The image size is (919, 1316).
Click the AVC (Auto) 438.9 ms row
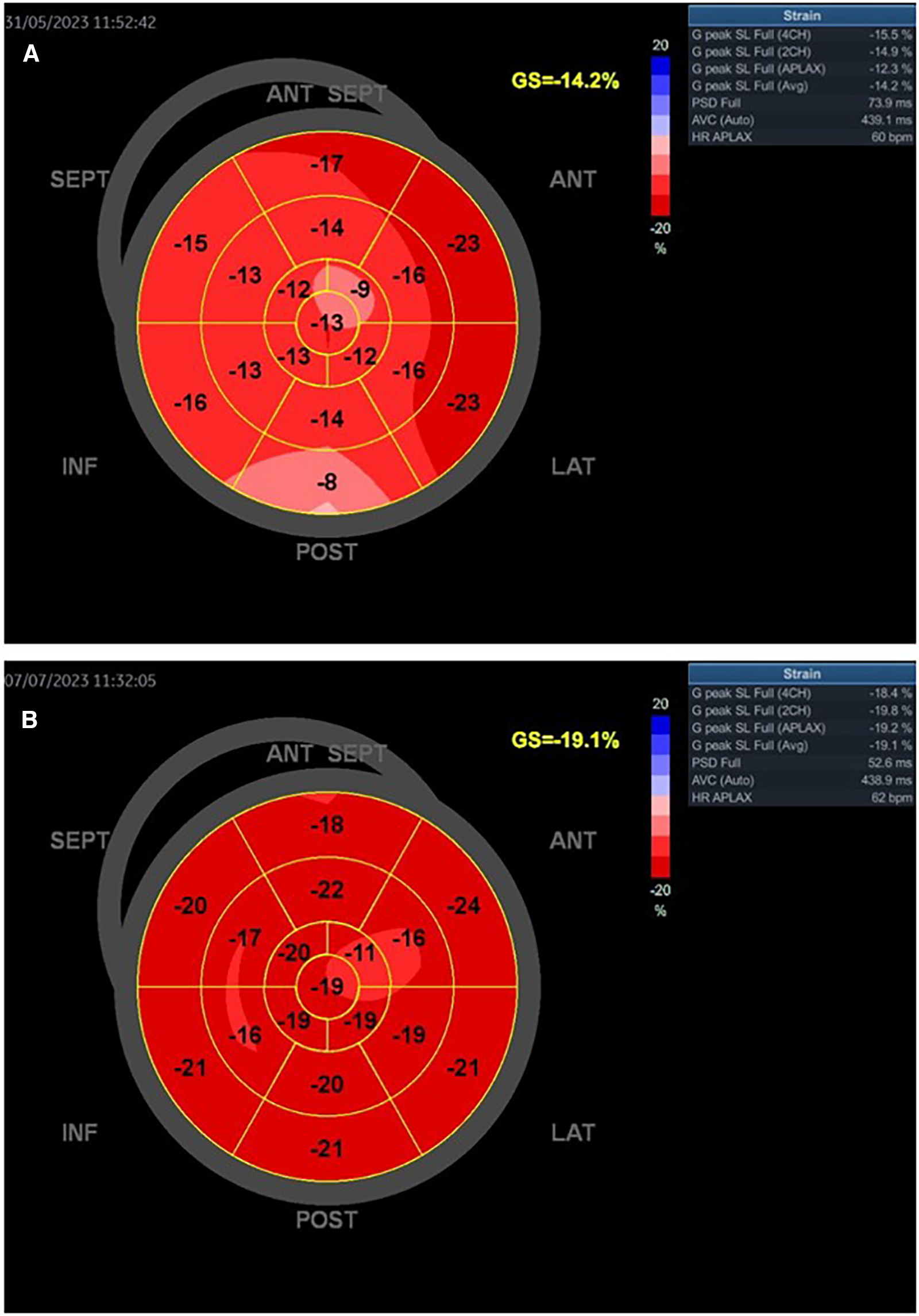[801, 780]
